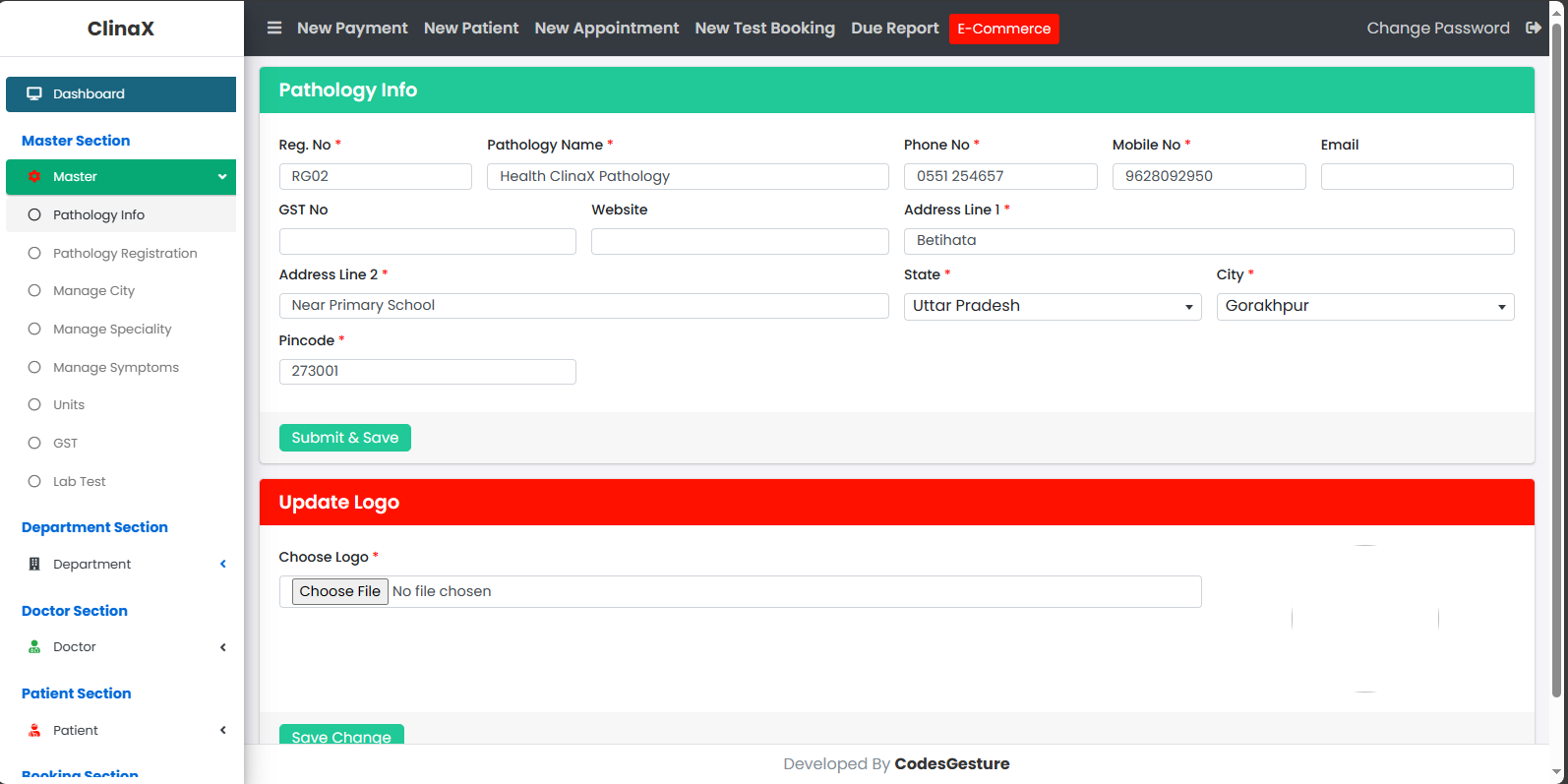Select Units in sidebar
This screenshot has height=784, width=1568.
pos(121,405)
